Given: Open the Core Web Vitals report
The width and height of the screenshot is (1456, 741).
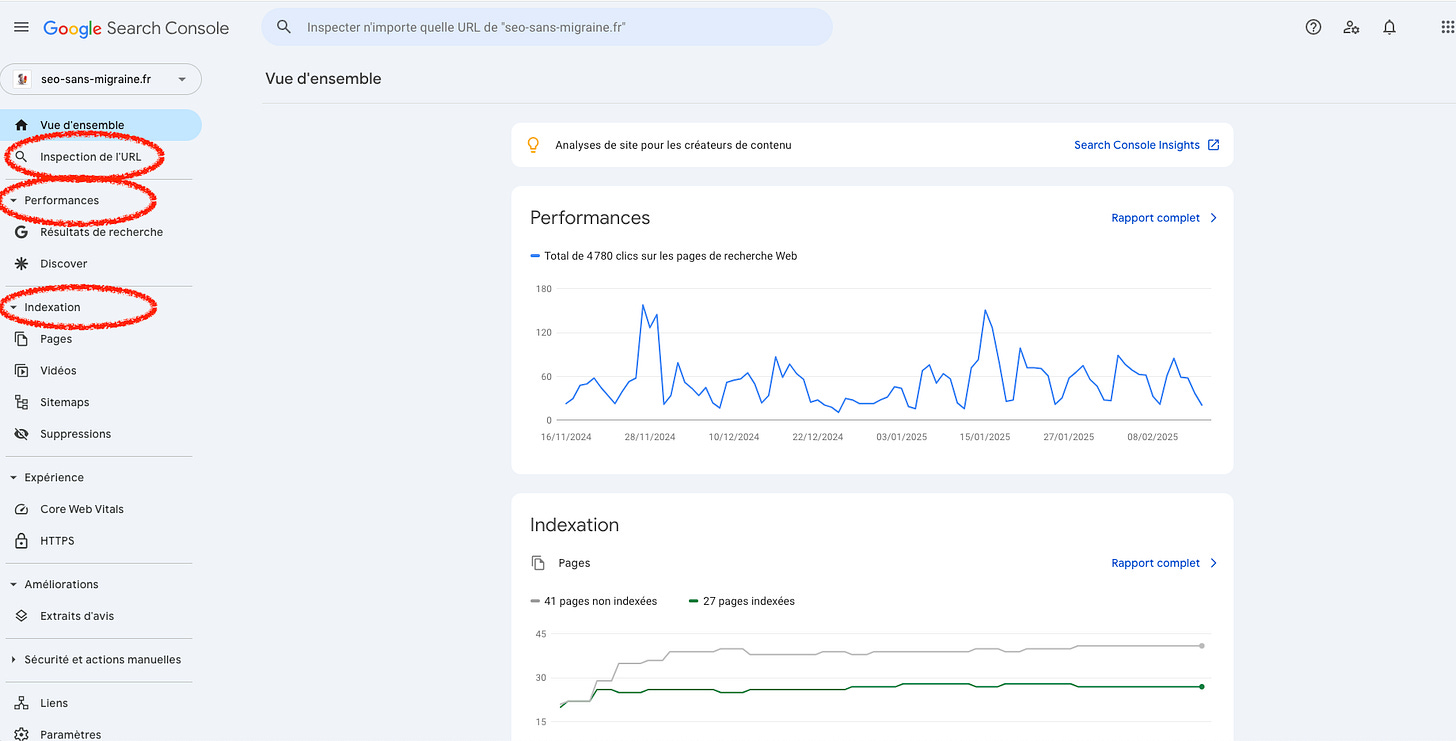Looking at the screenshot, I should tap(82, 509).
